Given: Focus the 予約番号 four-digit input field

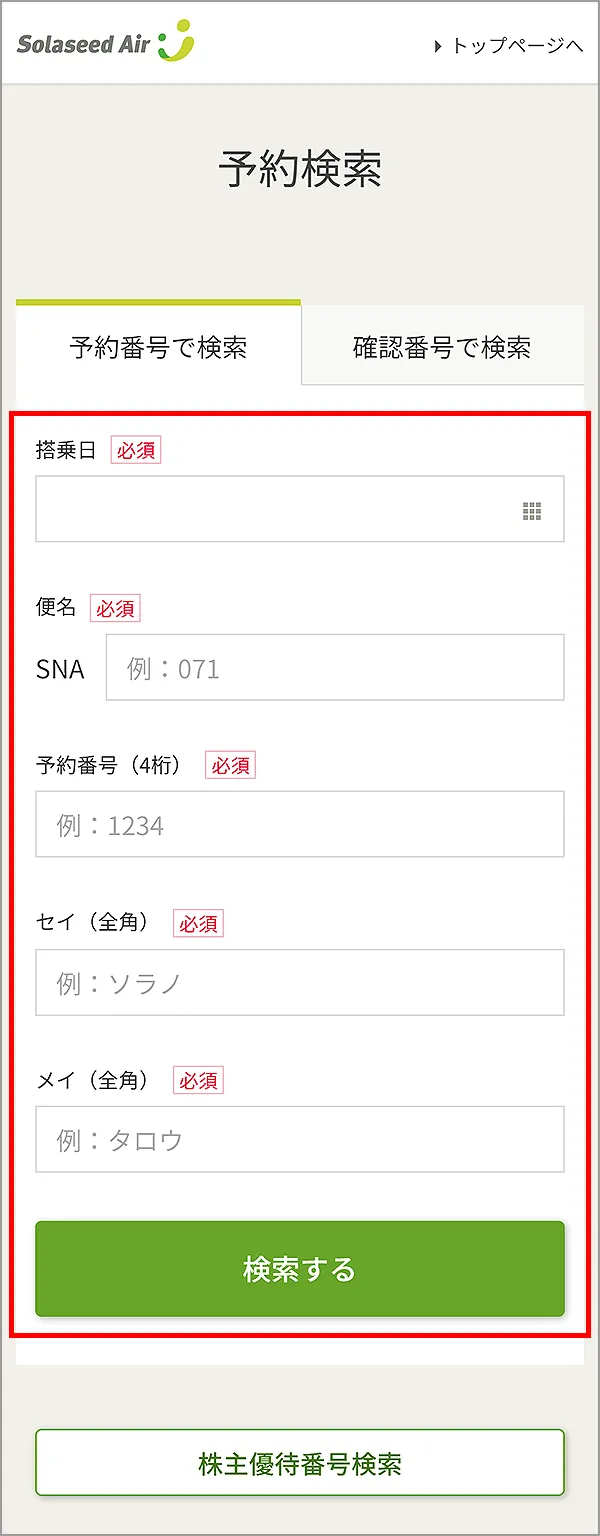Looking at the screenshot, I should [300, 824].
